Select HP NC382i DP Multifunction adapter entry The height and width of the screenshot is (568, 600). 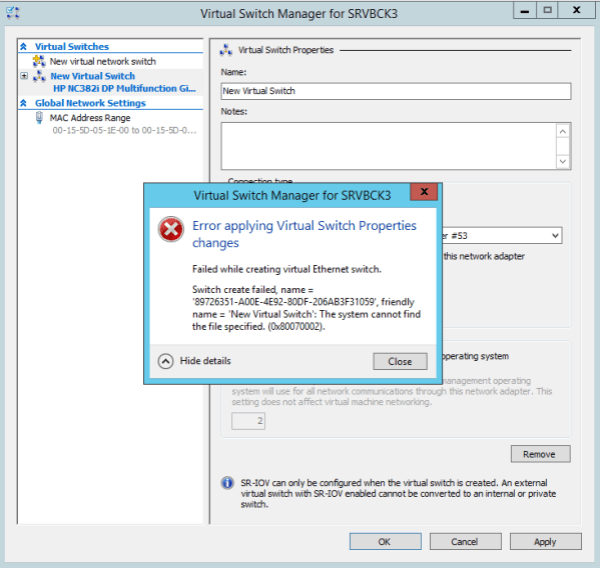point(124,88)
